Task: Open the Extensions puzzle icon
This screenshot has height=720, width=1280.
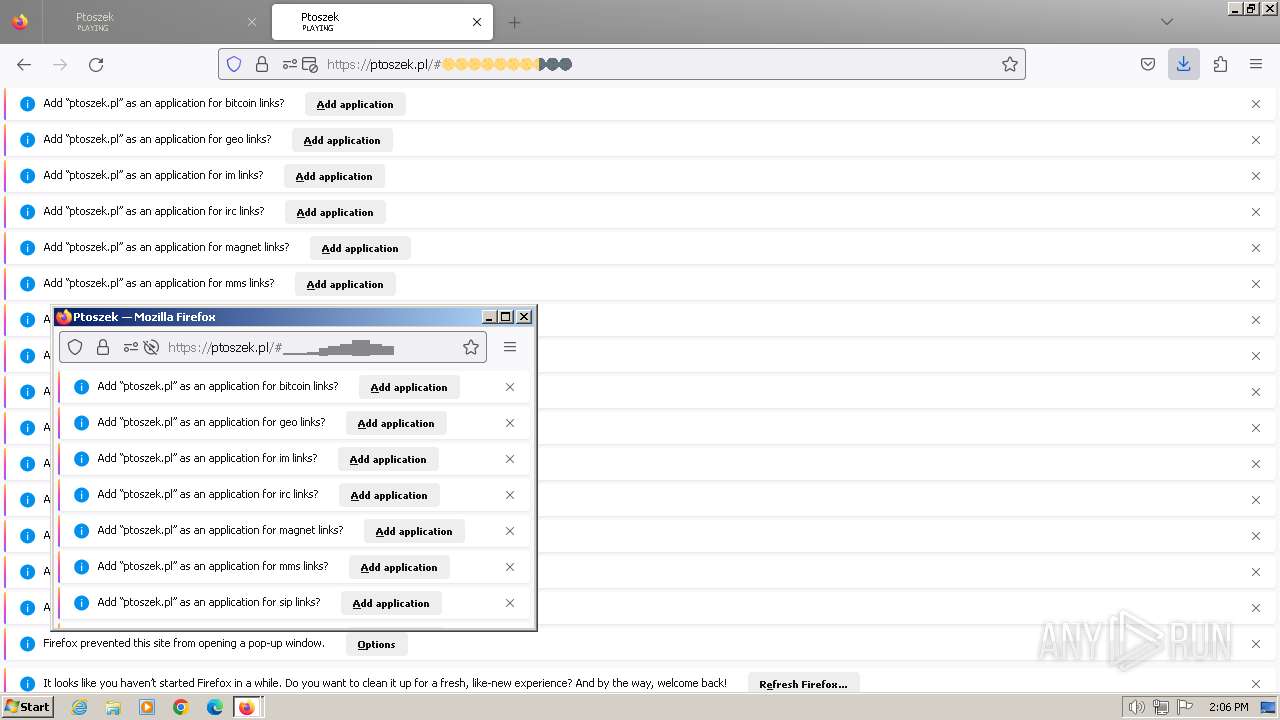Action: click(1220, 64)
